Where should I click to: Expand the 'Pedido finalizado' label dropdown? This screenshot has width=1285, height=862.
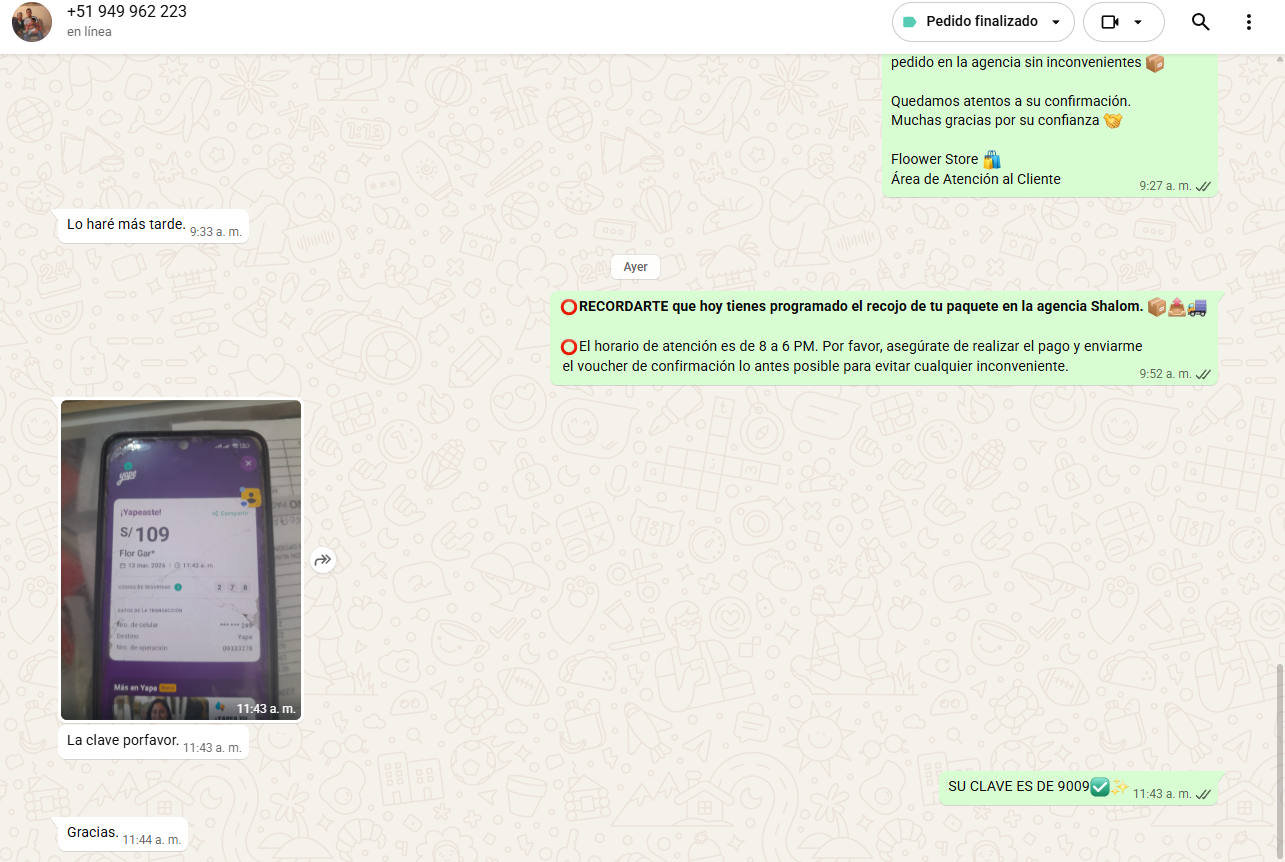pos(1055,22)
